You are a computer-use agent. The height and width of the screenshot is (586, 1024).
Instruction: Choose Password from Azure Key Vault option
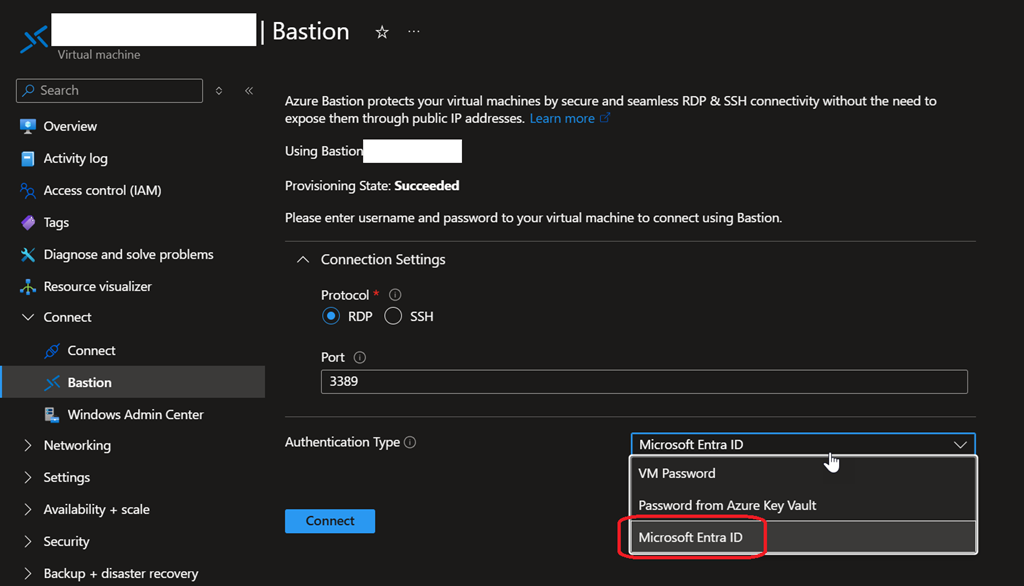(x=727, y=506)
